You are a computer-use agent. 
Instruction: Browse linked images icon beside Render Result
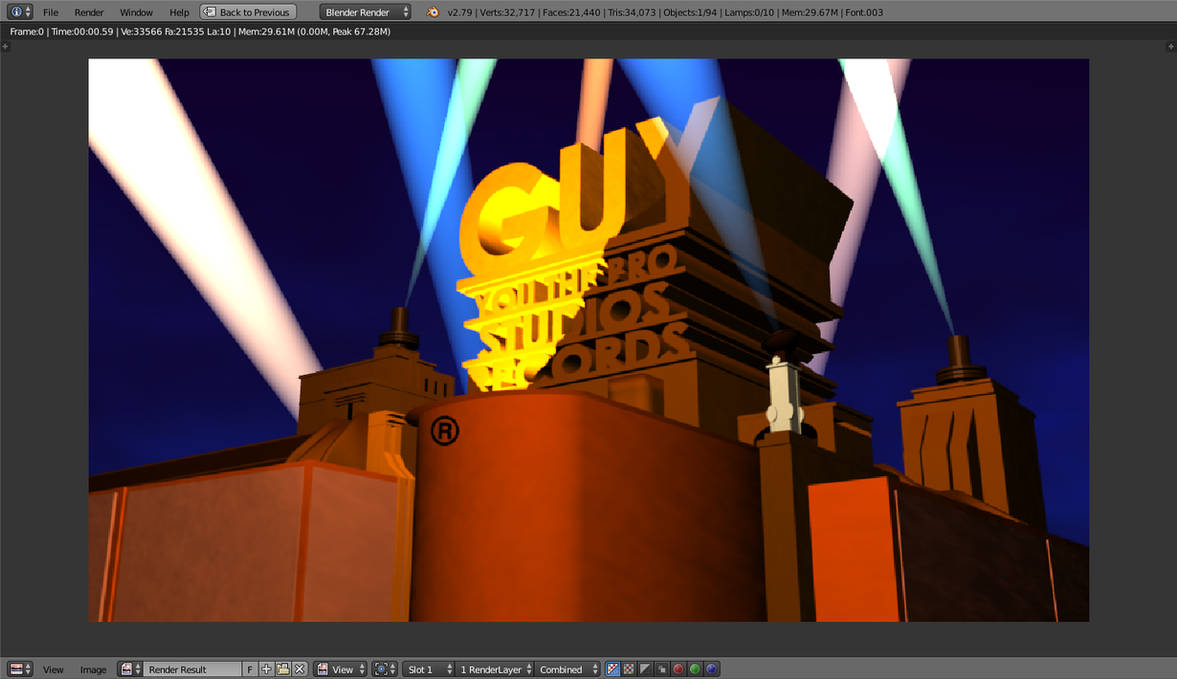(x=131, y=669)
